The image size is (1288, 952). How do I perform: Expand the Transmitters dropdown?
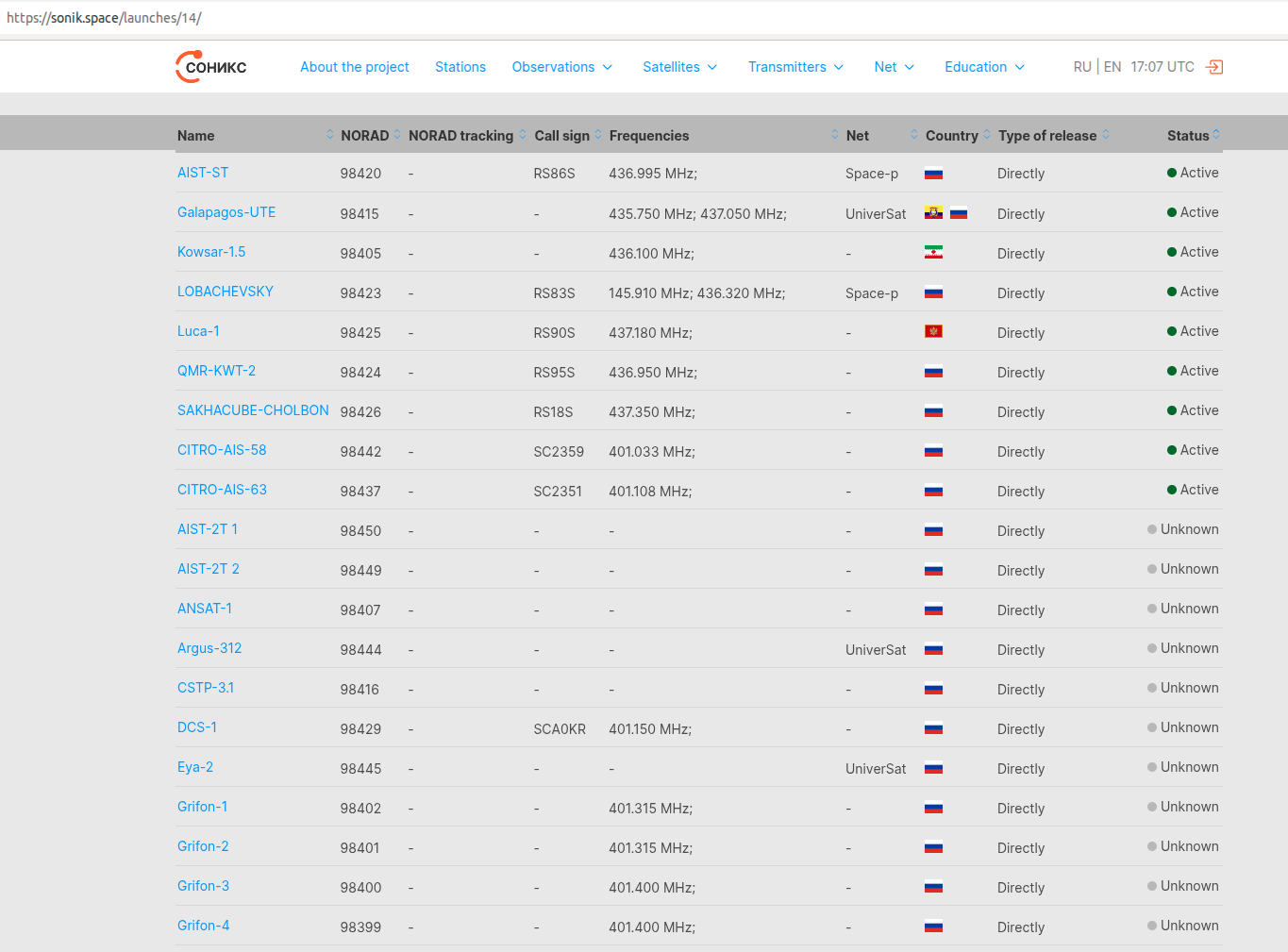tap(795, 67)
